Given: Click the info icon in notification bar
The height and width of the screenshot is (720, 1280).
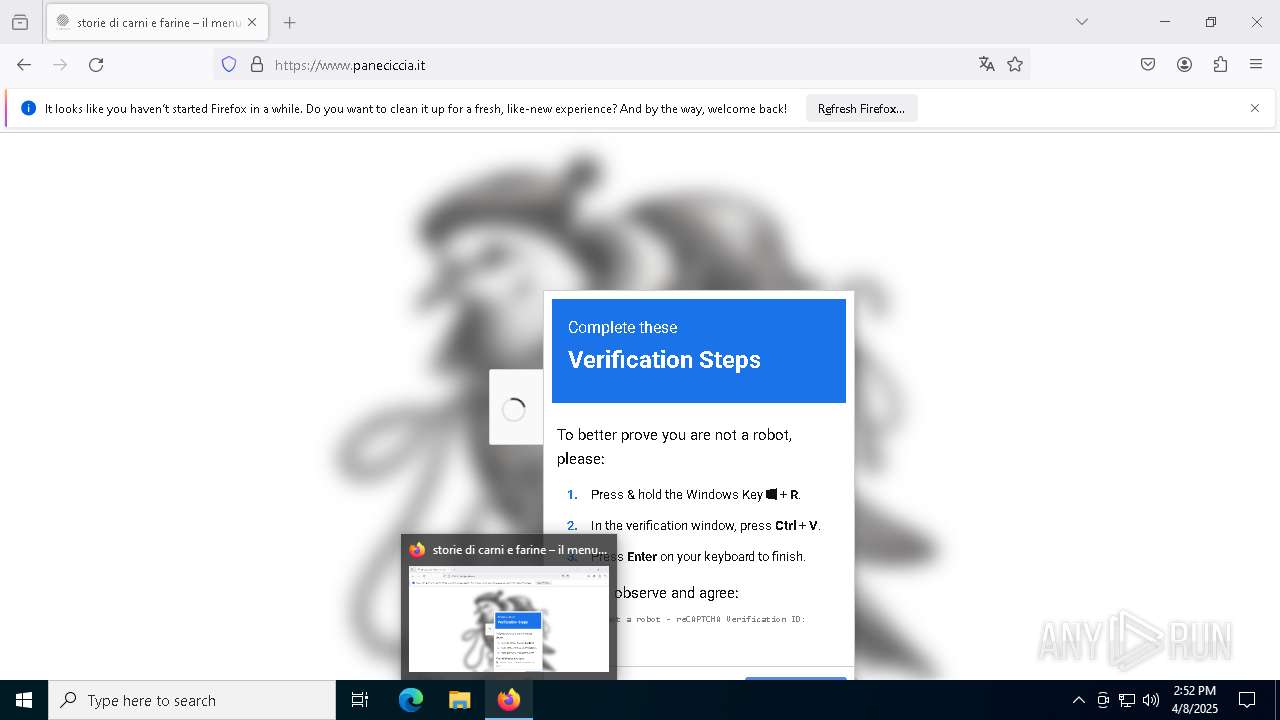Looking at the screenshot, I should click(x=28, y=108).
